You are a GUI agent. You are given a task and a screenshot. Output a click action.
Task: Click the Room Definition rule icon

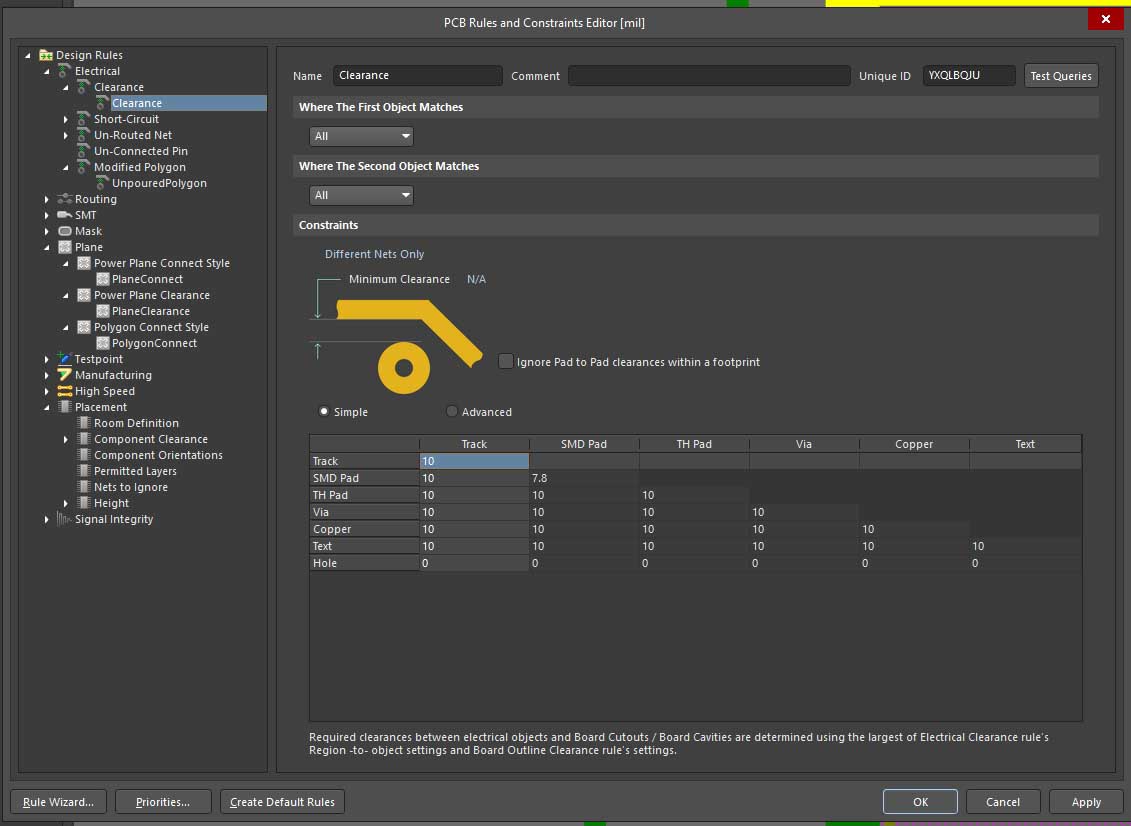tap(84, 423)
